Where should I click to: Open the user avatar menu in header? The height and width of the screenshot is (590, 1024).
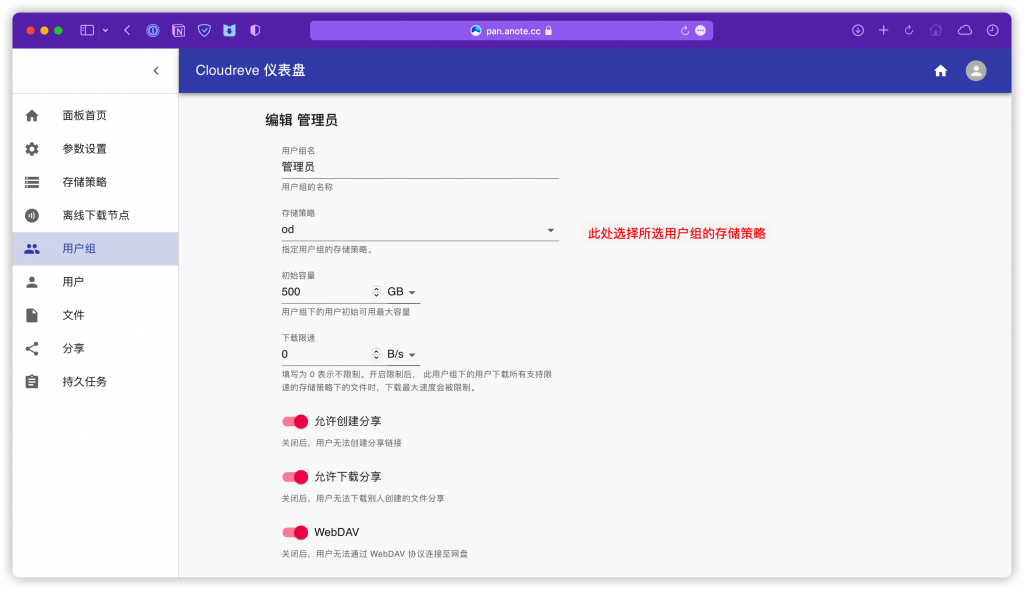coord(975,71)
